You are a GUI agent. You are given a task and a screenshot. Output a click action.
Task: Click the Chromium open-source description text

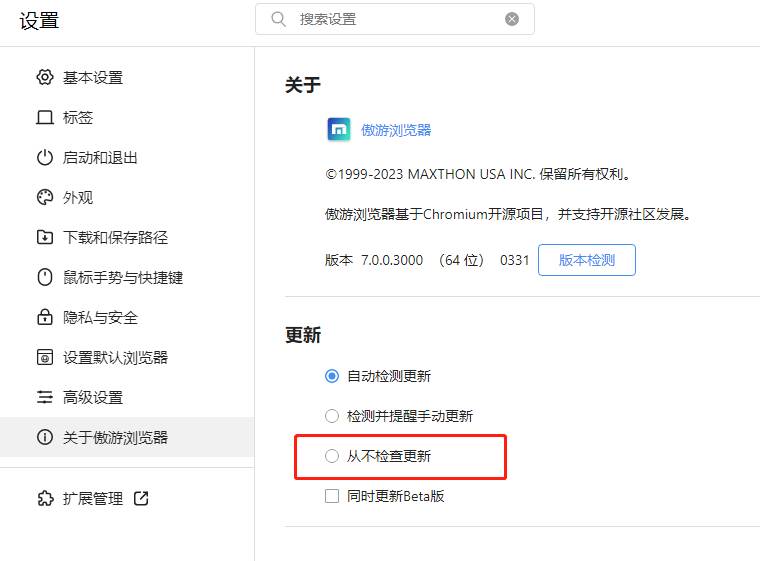coord(508,214)
